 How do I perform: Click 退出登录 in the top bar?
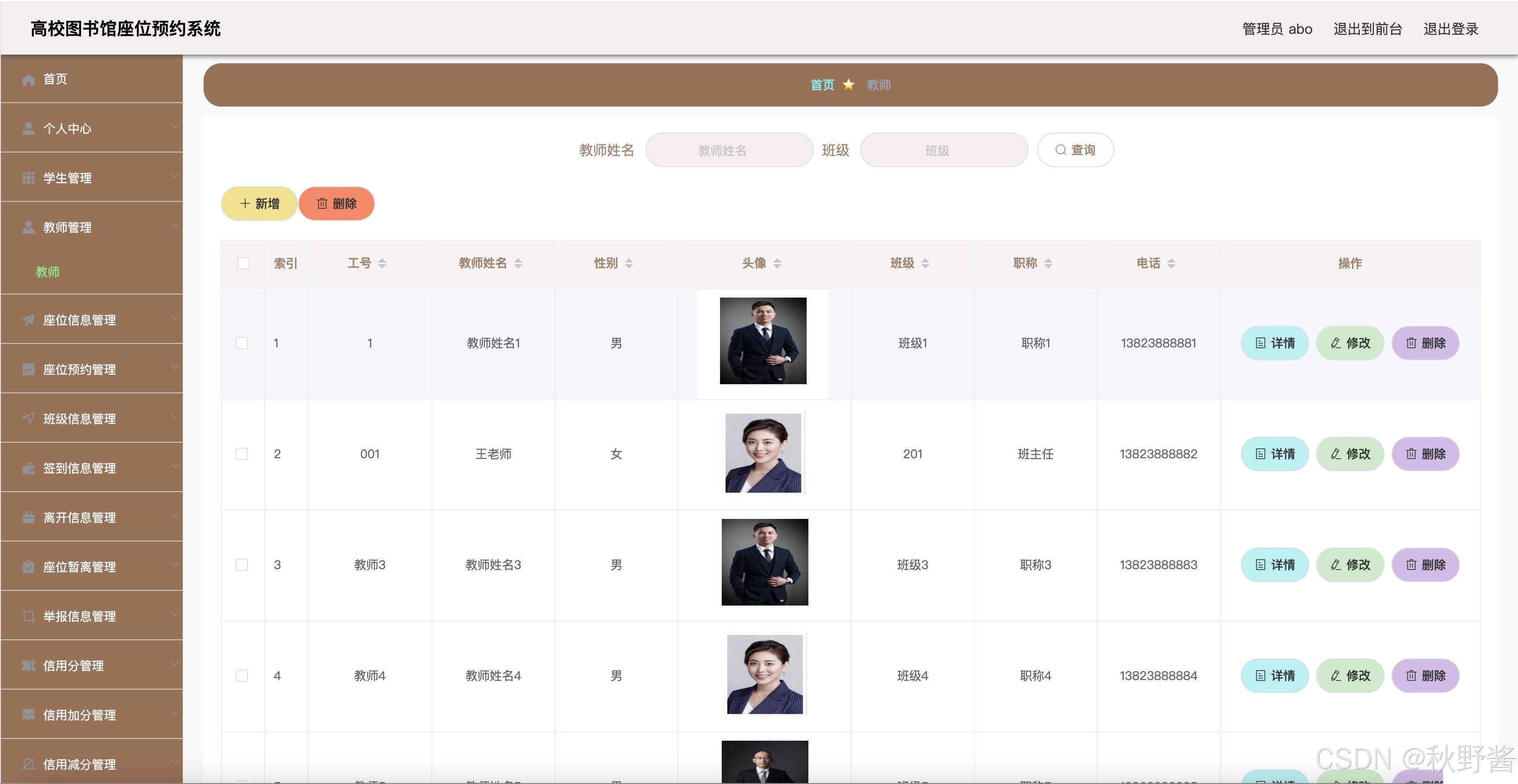pyautogui.click(x=1450, y=29)
